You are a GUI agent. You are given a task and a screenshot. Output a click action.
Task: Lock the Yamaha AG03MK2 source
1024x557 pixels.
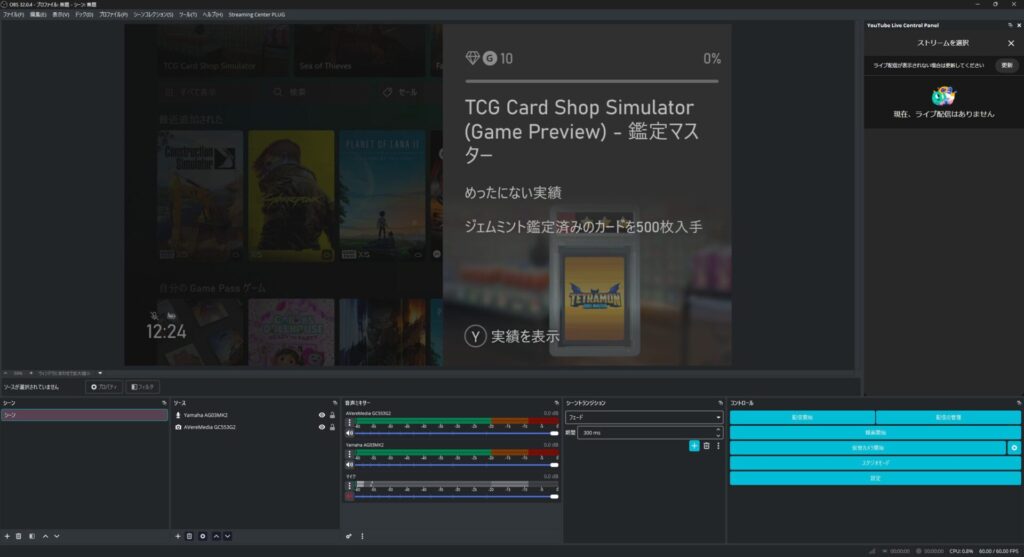[332, 415]
